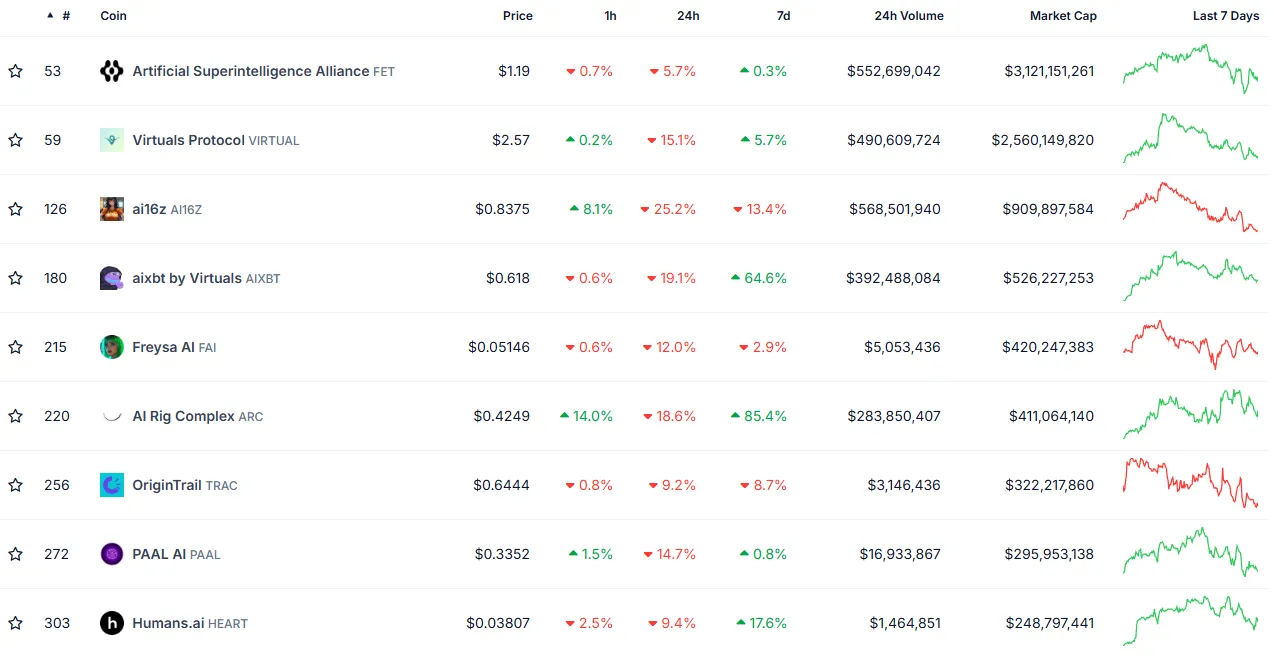Click the Virtuals Protocol logo icon
This screenshot has height=657, width=1274.
pos(112,140)
